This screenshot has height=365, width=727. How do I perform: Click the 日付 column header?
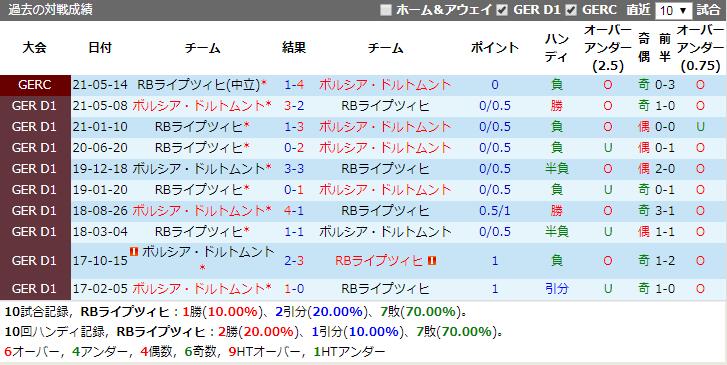point(100,47)
